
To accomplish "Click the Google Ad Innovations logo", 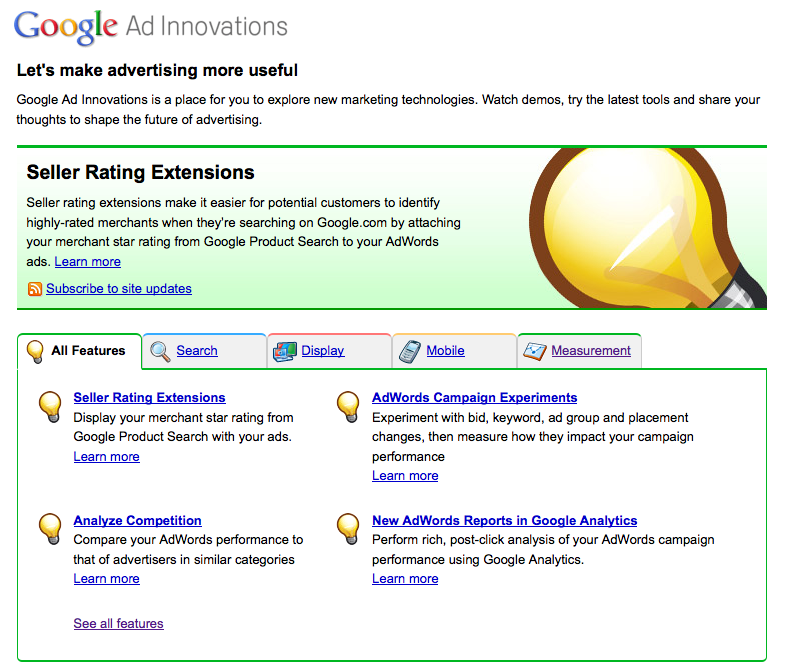I will (151, 26).
